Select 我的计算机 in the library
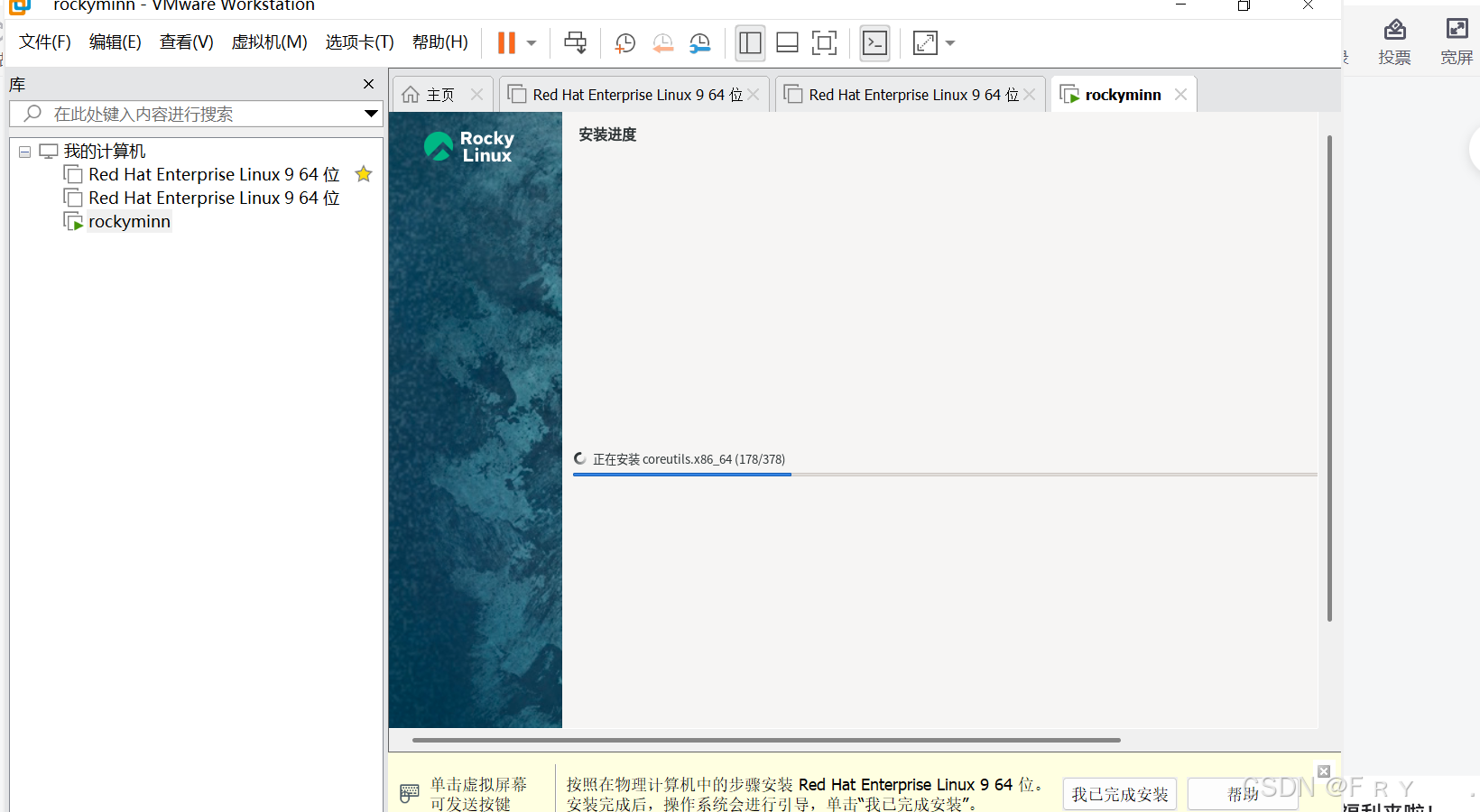This screenshot has width=1480, height=812. tap(105, 151)
